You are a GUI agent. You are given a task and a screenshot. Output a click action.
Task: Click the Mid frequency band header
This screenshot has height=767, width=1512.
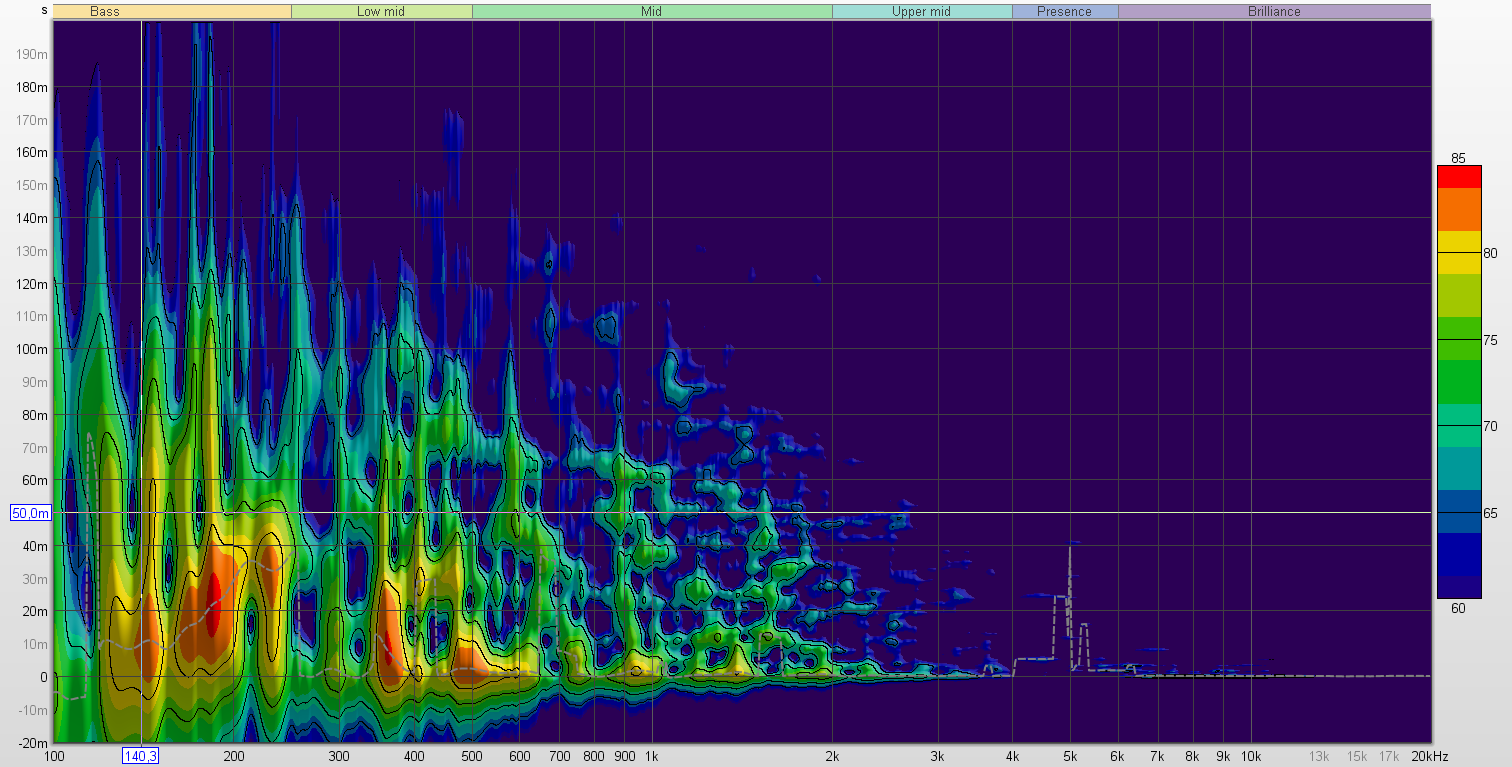click(x=651, y=11)
